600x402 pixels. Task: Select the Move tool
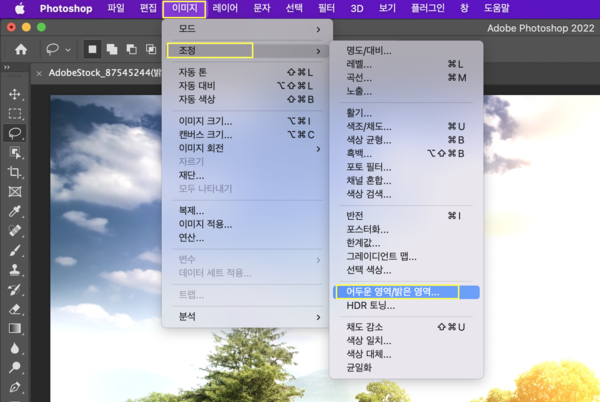(x=15, y=94)
